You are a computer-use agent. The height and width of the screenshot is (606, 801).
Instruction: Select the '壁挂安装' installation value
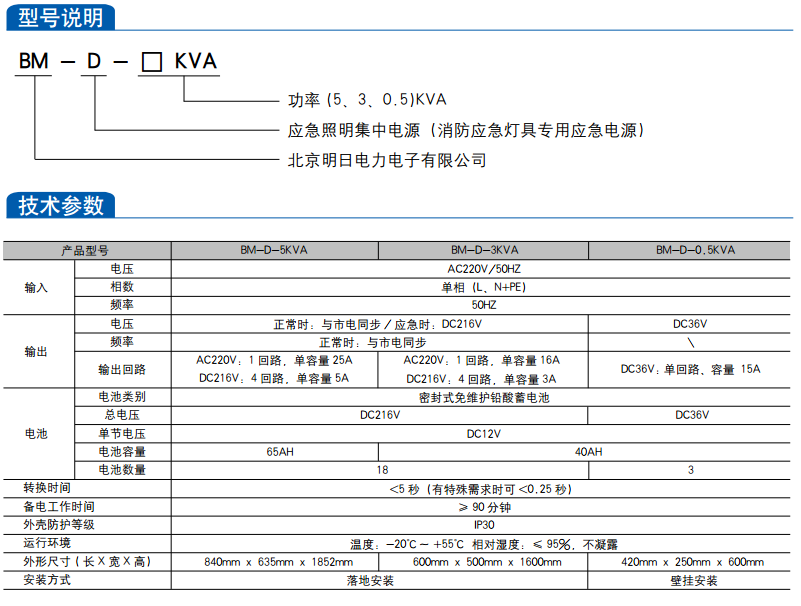click(x=694, y=581)
